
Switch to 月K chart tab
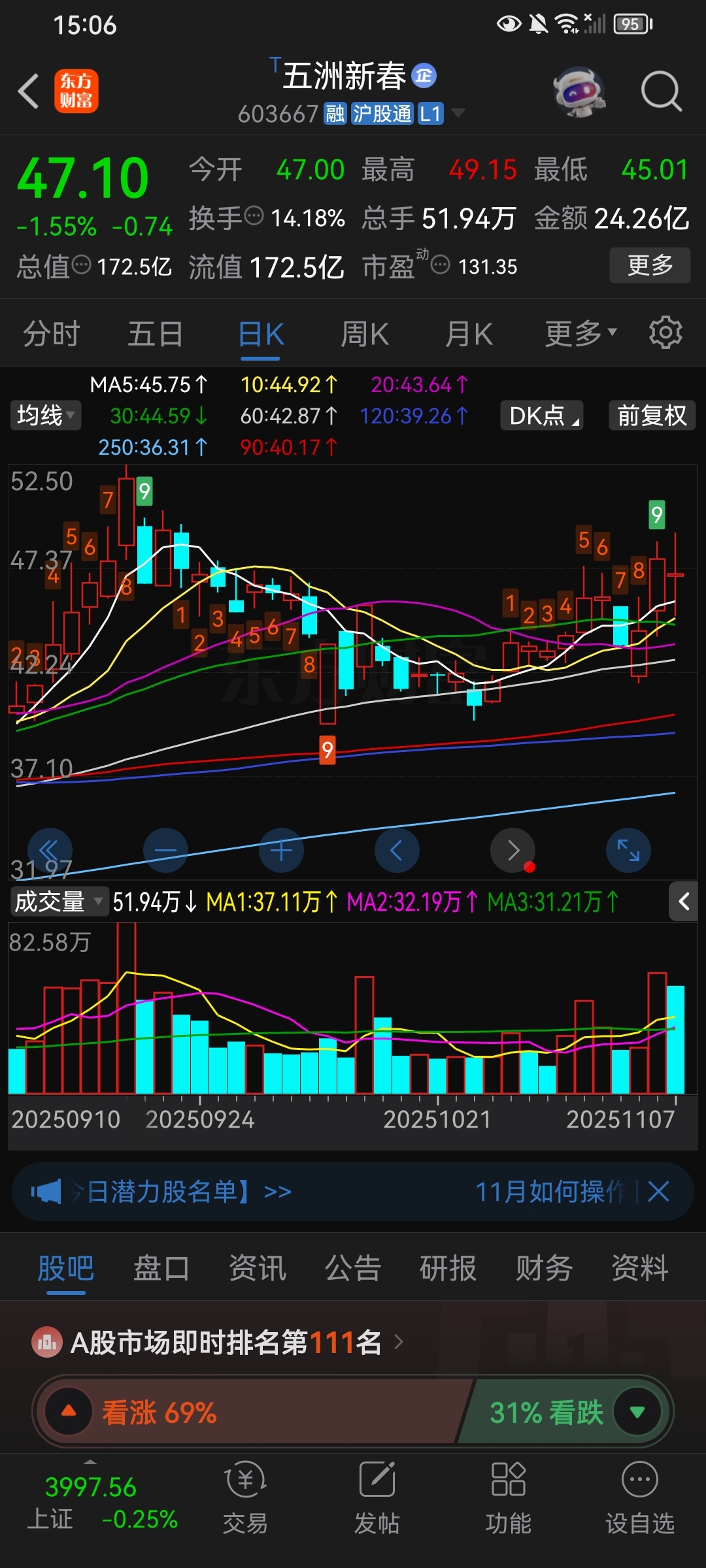(469, 334)
